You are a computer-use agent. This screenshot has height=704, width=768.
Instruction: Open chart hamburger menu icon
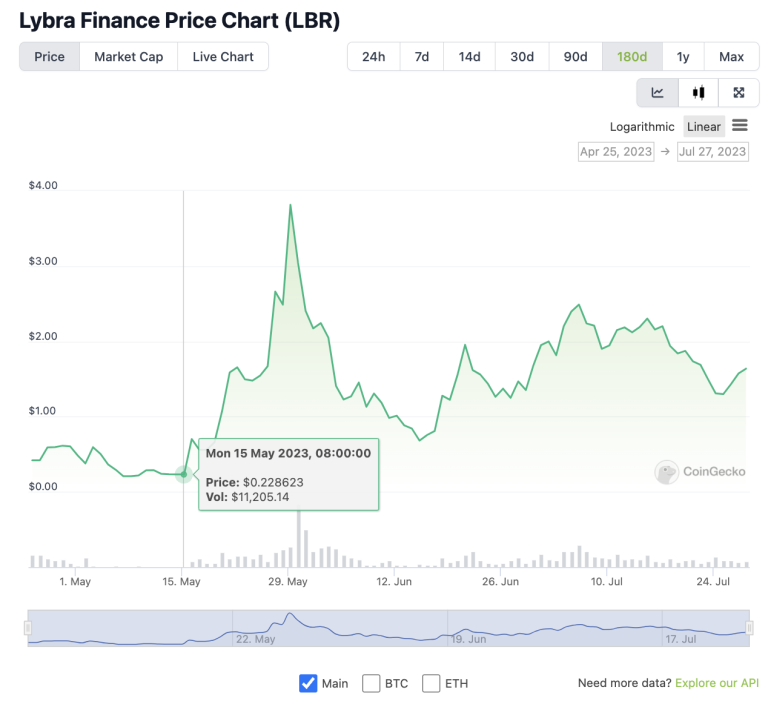[740, 126]
